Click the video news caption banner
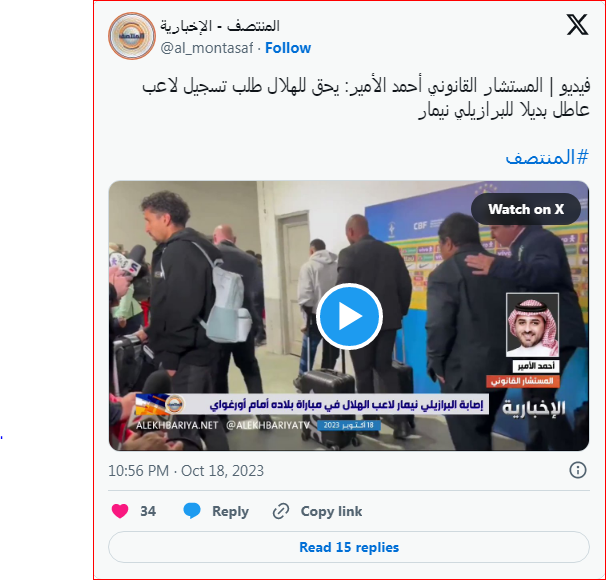This screenshot has width=606, height=580. coord(312,405)
